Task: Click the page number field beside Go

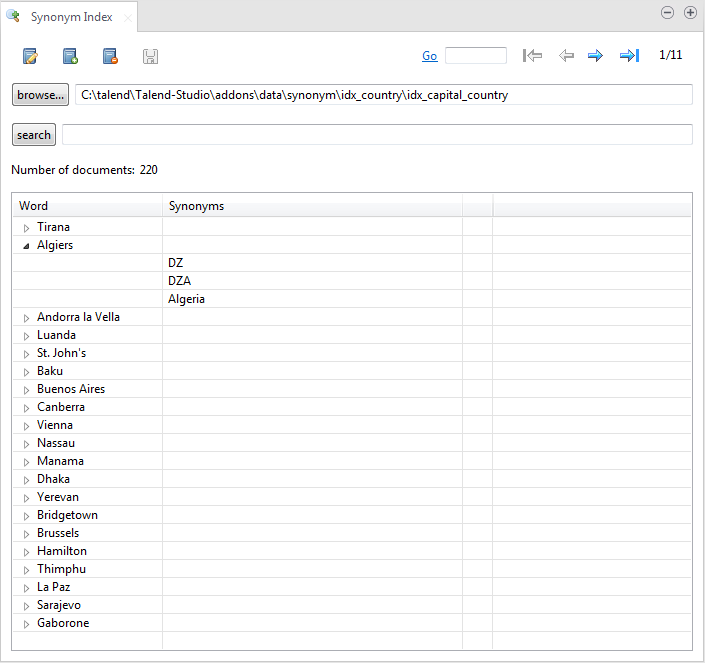Action: click(475, 56)
